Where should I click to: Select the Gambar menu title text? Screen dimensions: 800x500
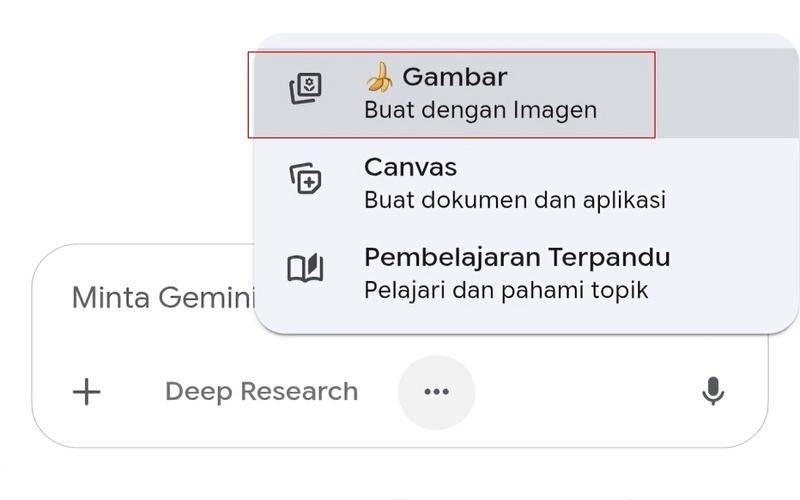(455, 78)
